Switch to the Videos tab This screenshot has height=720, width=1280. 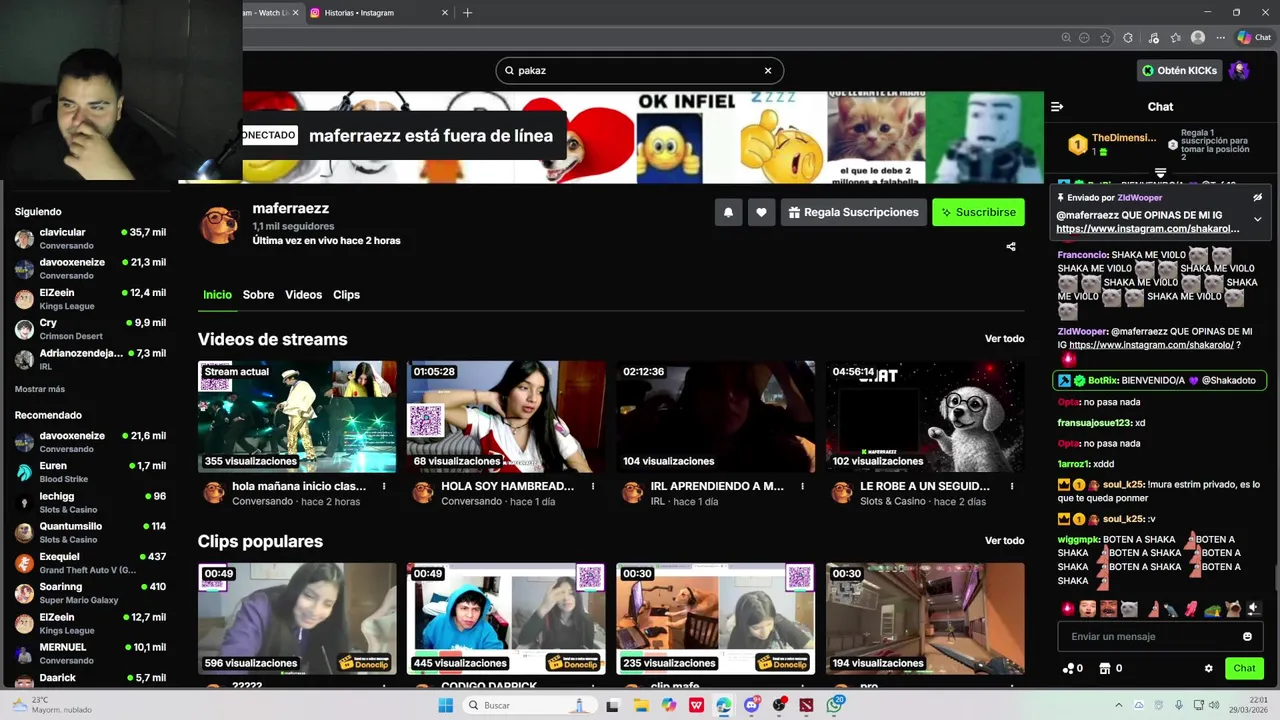pyautogui.click(x=303, y=295)
